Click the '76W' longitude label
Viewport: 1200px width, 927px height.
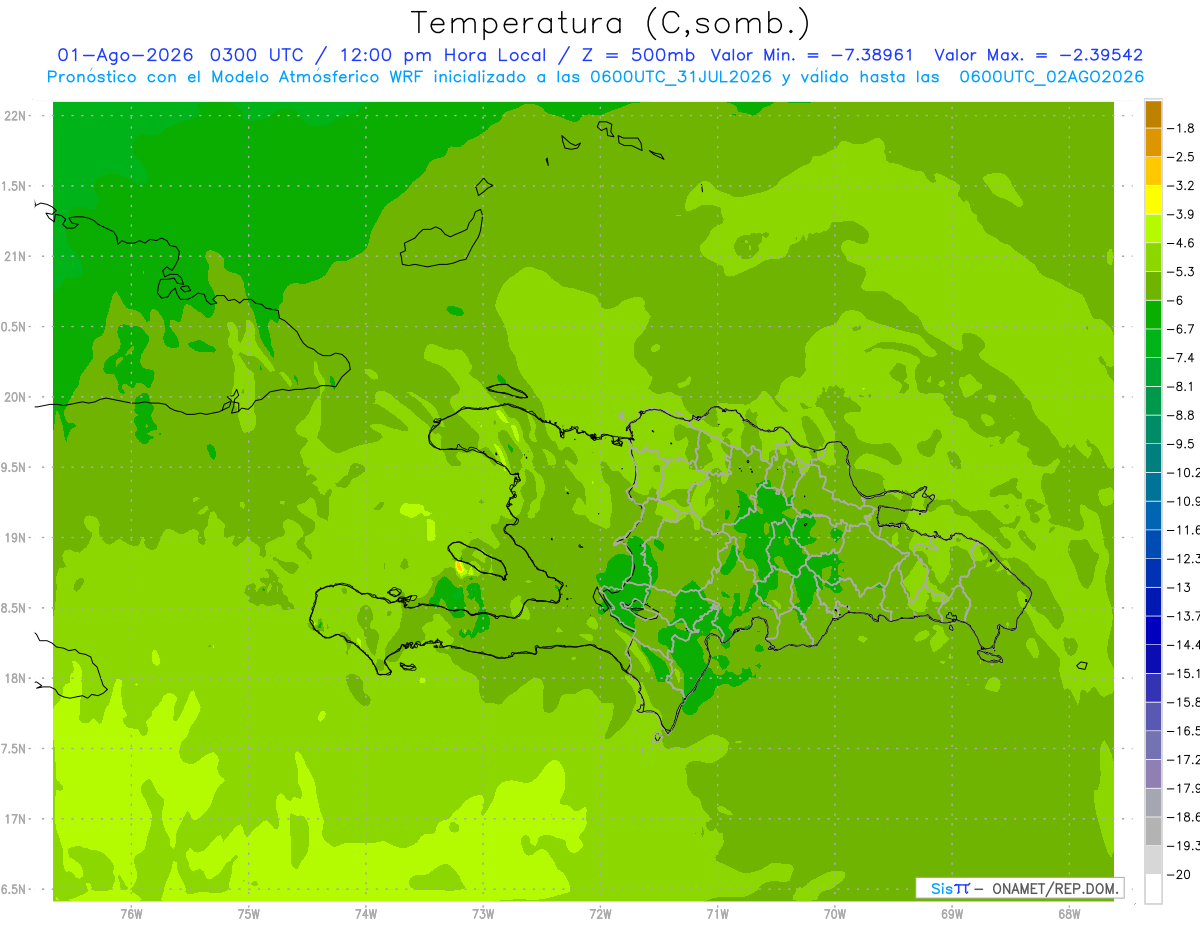click(131, 913)
